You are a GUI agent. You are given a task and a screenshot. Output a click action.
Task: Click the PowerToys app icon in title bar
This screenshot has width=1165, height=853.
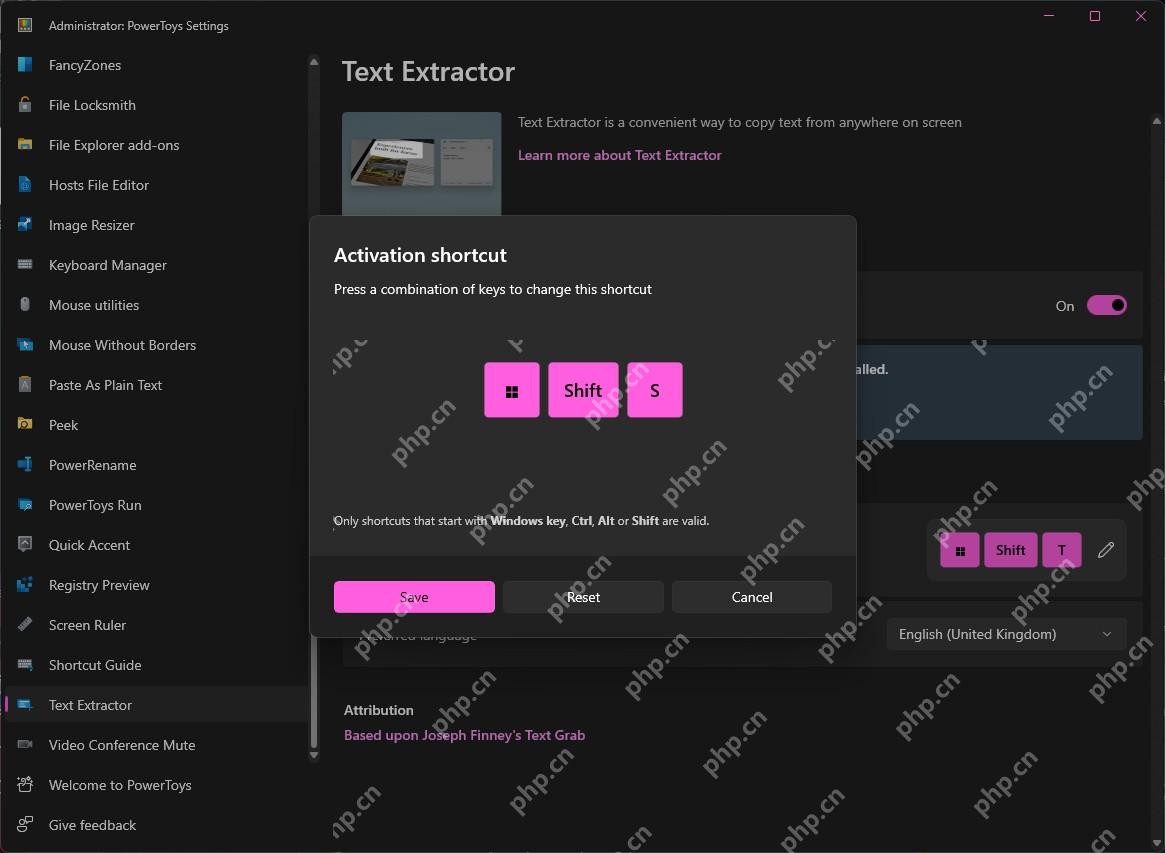pos(25,25)
